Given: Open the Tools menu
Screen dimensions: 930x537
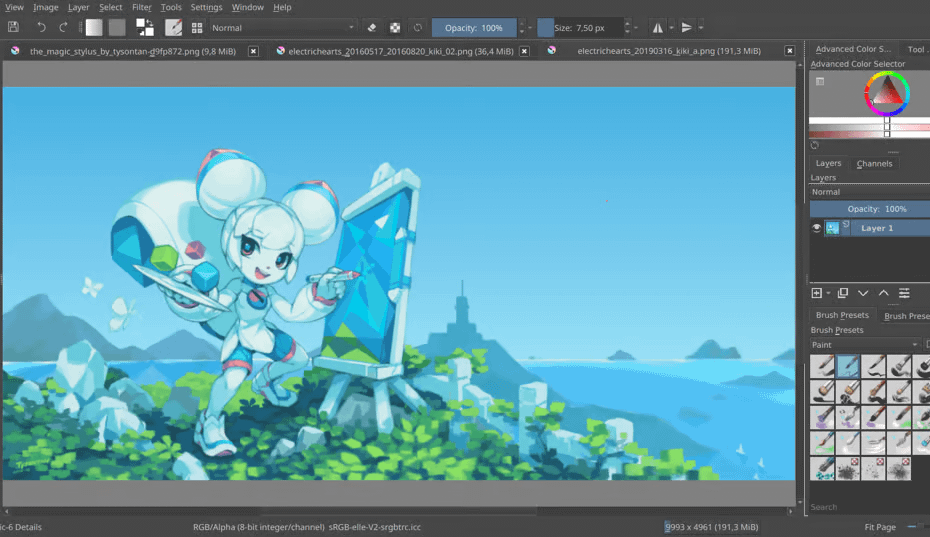Looking at the screenshot, I should 171,7.
